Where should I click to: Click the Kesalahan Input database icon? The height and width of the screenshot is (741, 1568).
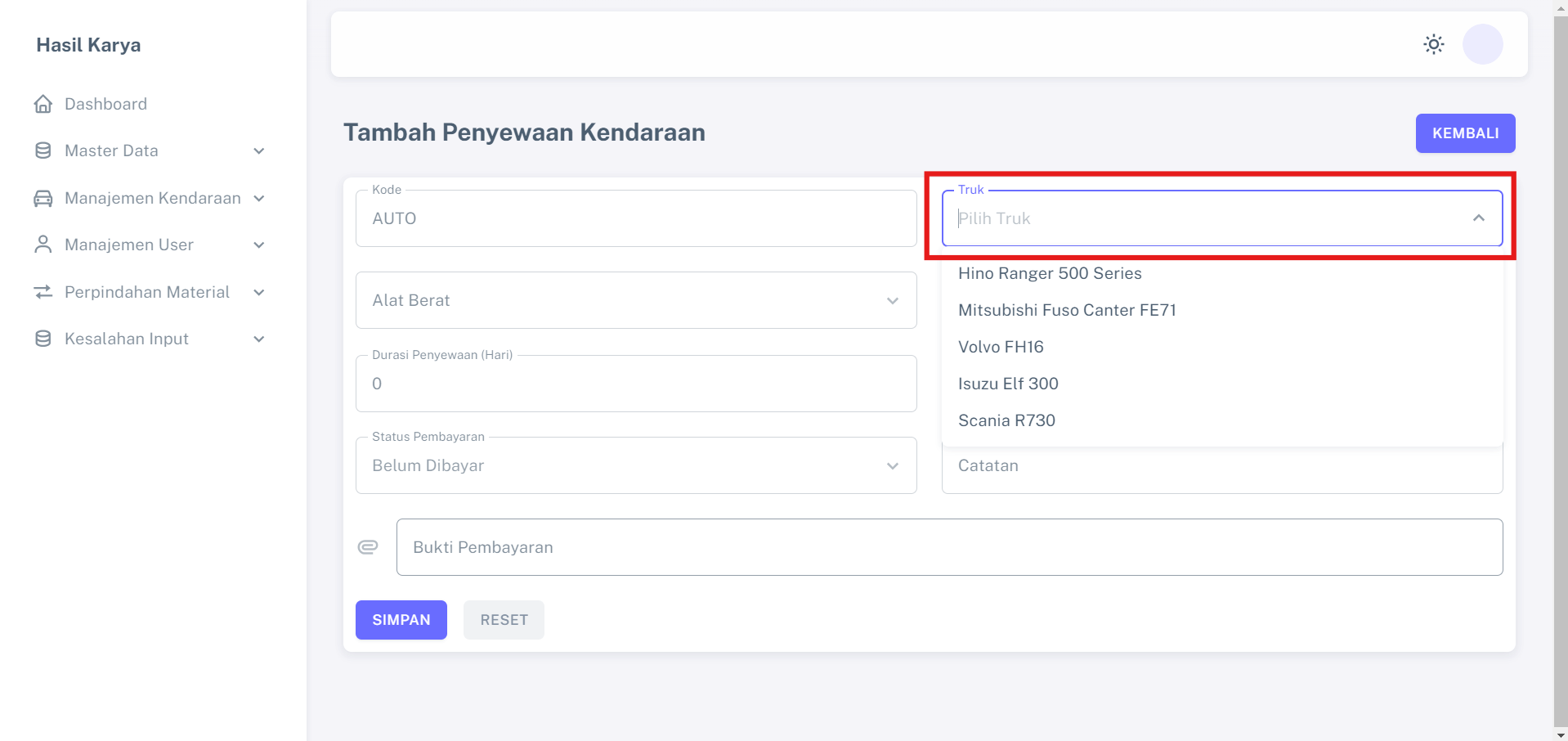tap(43, 339)
